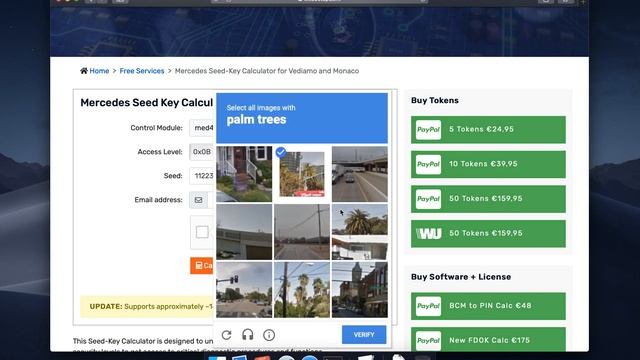Image resolution: width=640 pixels, height=360 pixels.
Task: Click Western Union logo on 50 Tokens button
Action: (428, 233)
